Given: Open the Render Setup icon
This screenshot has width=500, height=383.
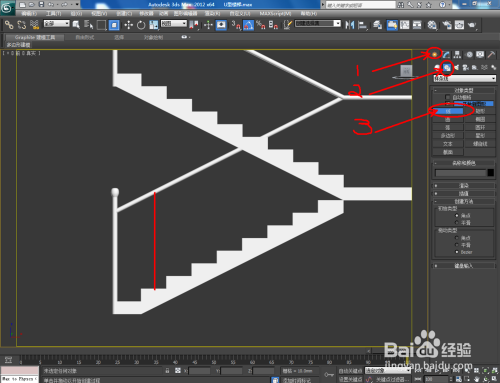Looking at the screenshot, I should pos(447,25).
